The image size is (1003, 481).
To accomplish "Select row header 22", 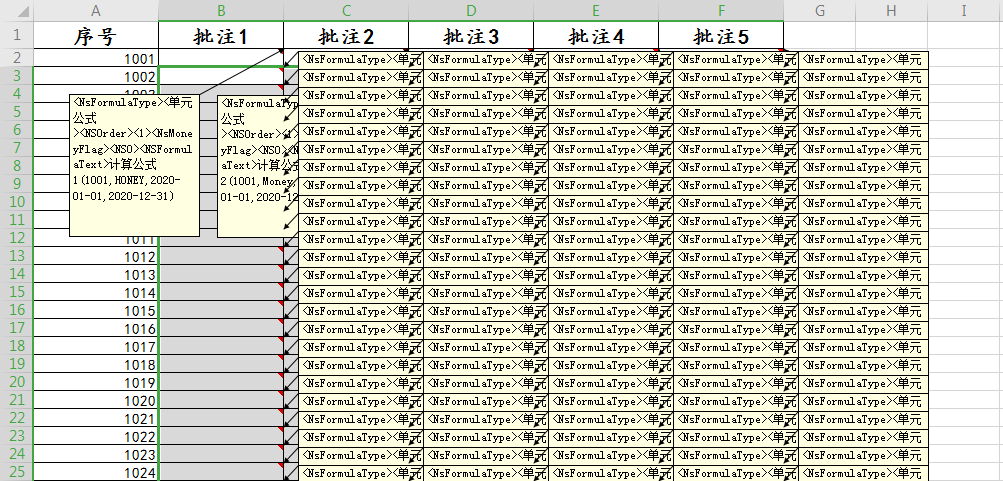I will pos(17,418).
